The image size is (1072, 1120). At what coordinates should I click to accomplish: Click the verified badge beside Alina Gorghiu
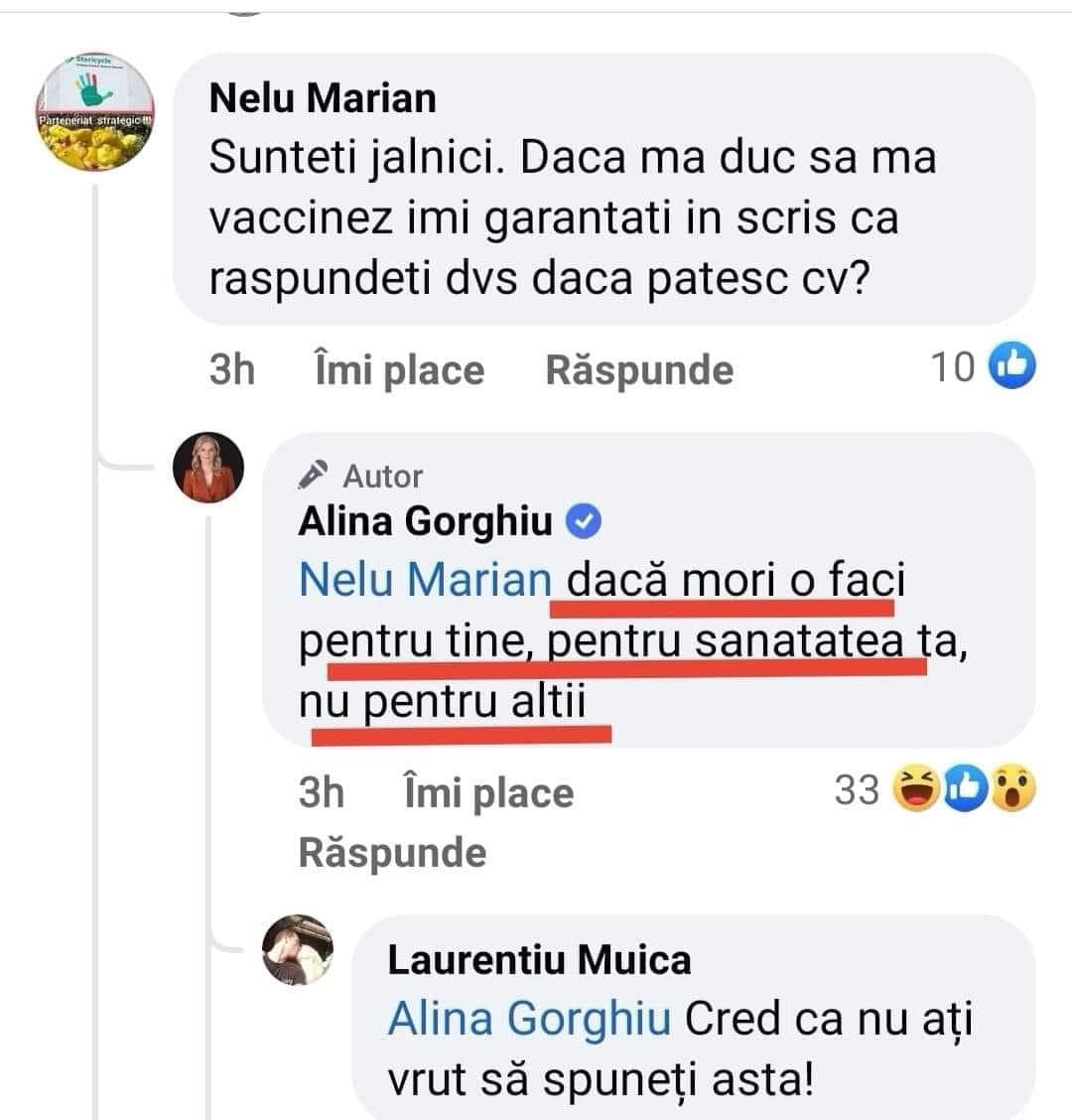click(x=588, y=521)
